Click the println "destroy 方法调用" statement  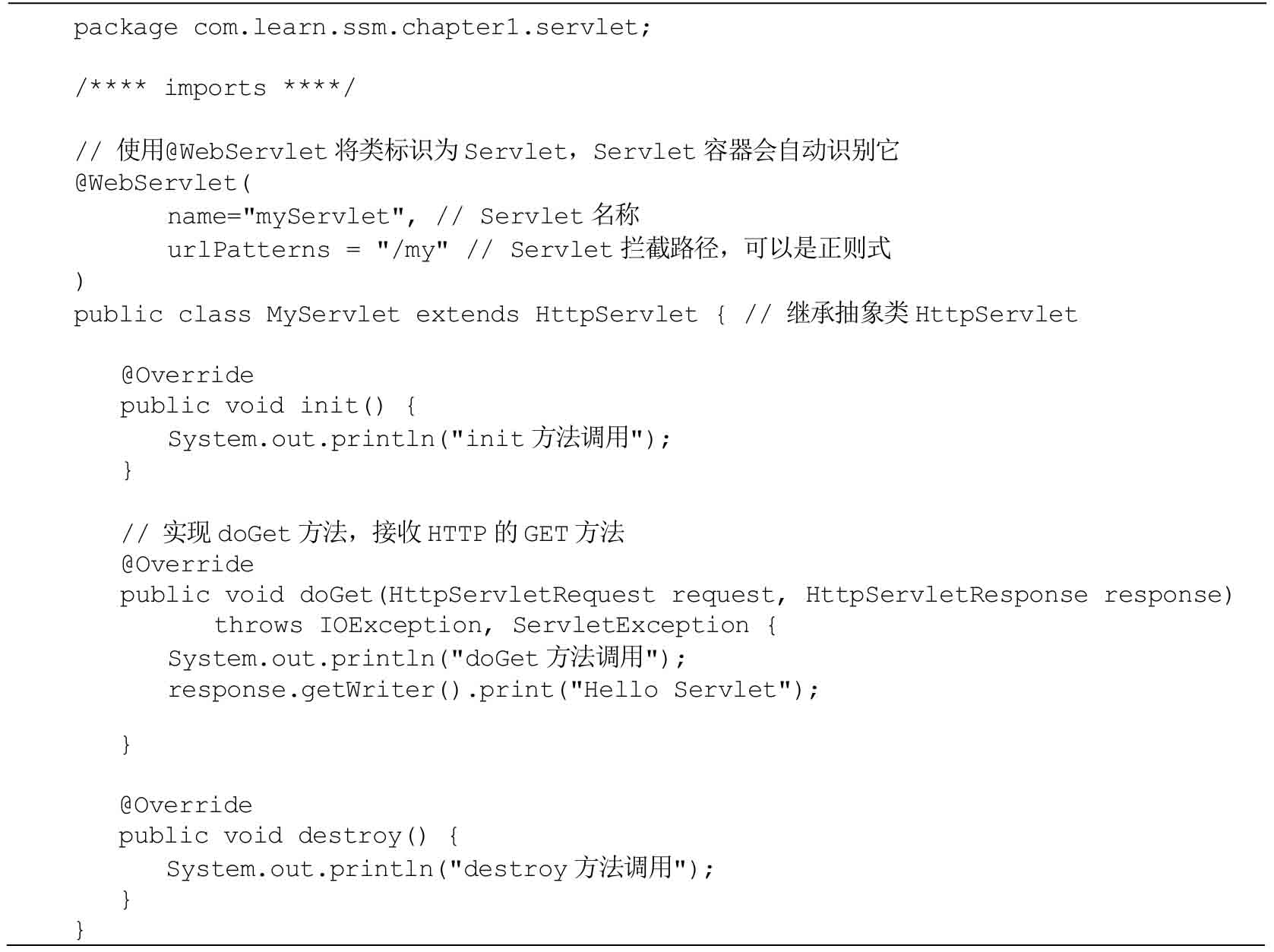click(441, 868)
